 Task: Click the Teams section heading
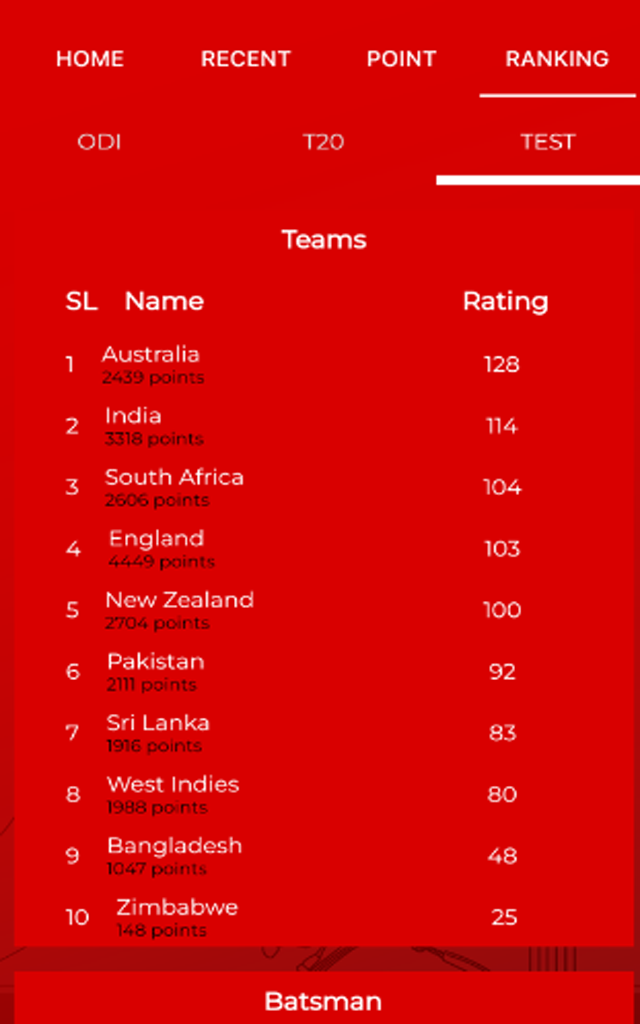[x=323, y=240]
